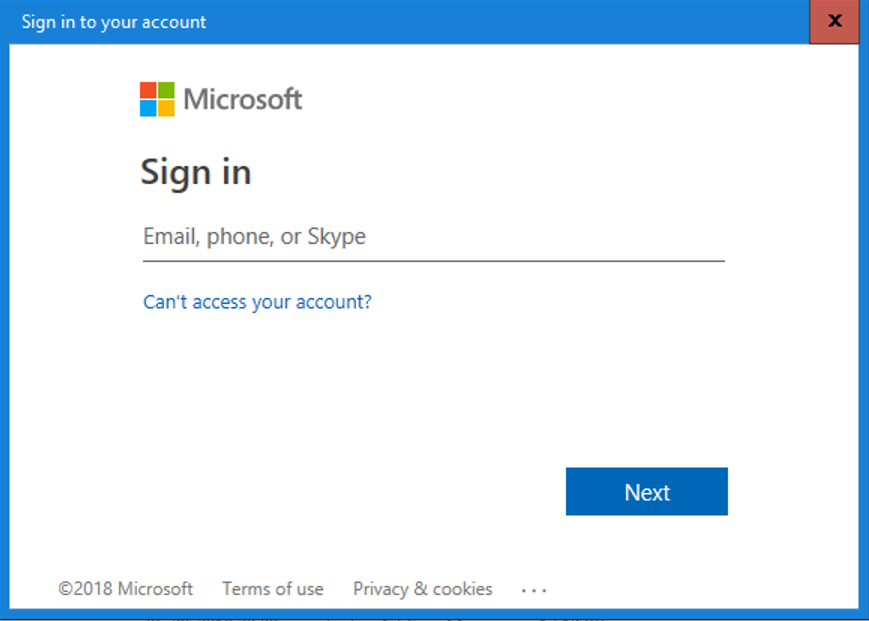Focus the Email, phone, or Skype field

click(x=433, y=237)
